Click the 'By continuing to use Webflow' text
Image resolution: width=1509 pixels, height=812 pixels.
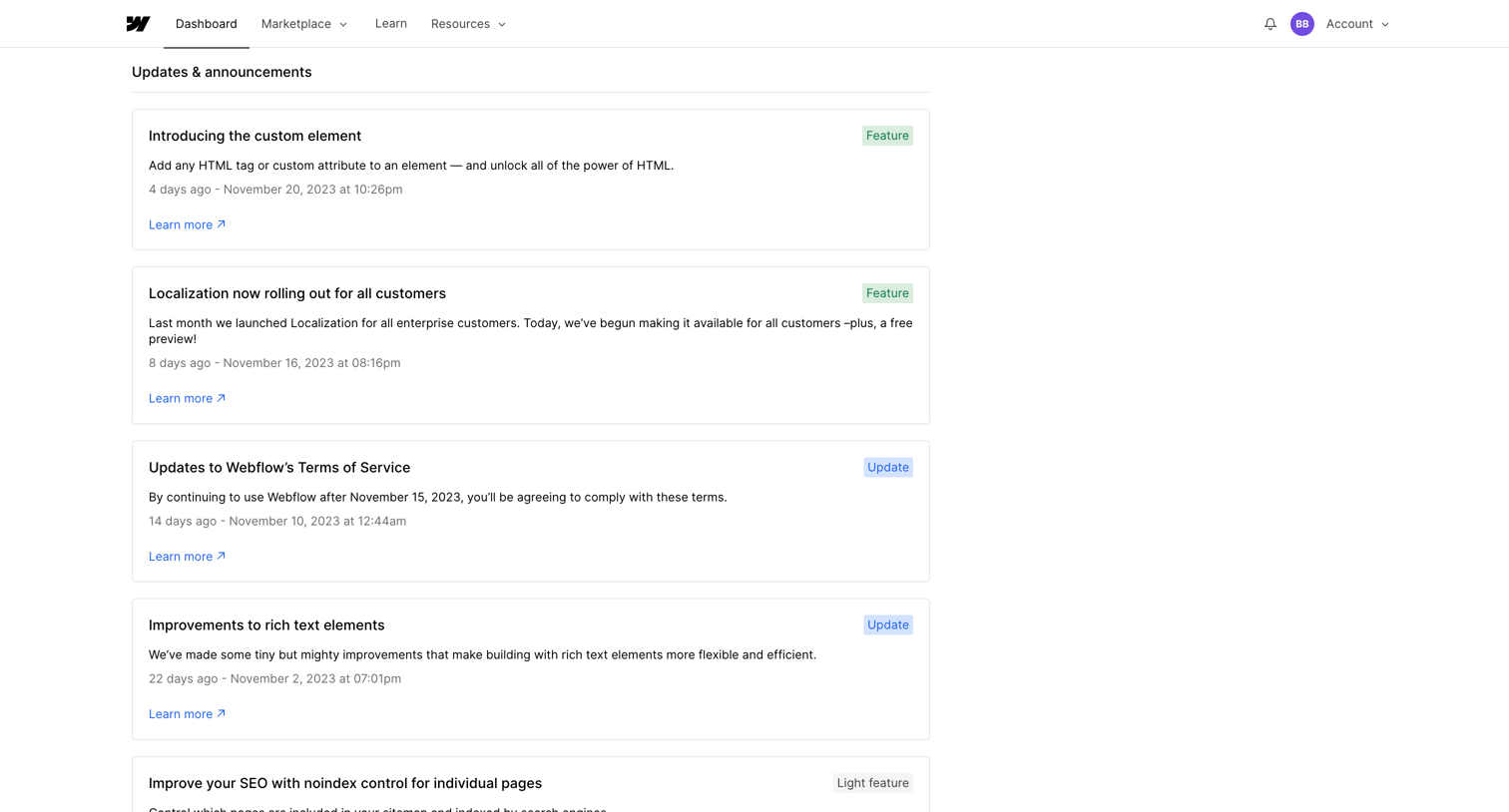438,497
